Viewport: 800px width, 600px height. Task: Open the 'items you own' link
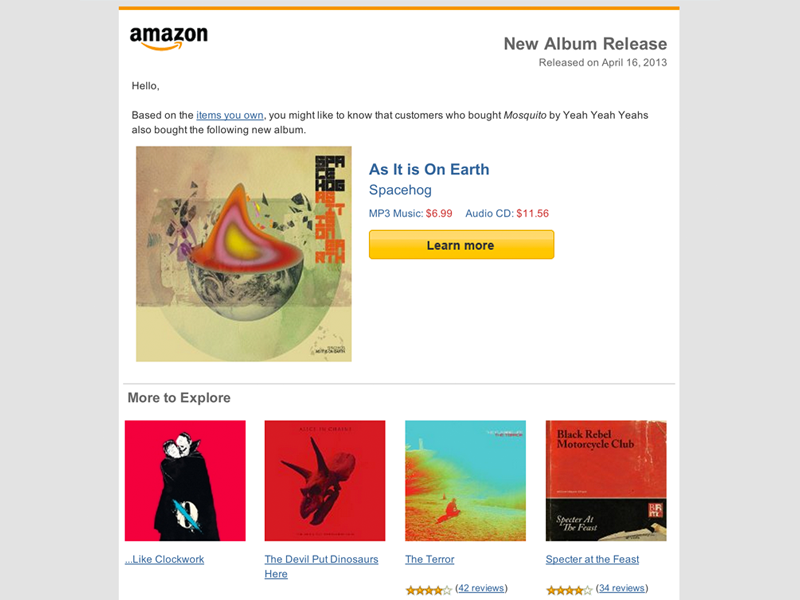pyautogui.click(x=230, y=115)
